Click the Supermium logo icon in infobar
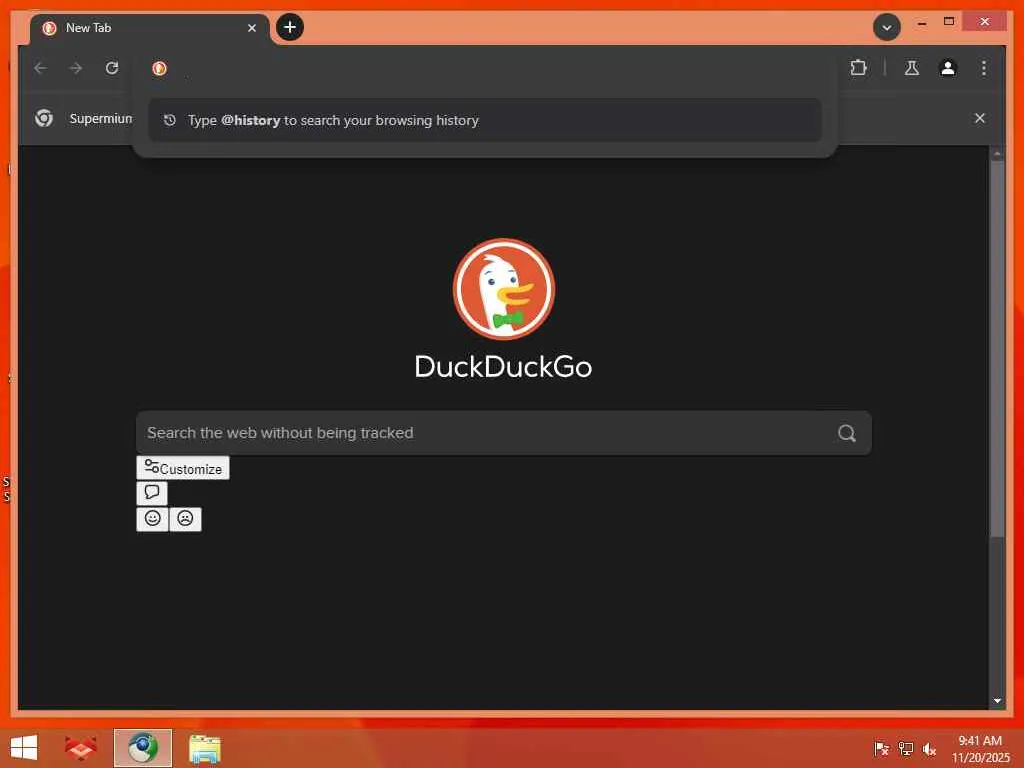 point(44,118)
